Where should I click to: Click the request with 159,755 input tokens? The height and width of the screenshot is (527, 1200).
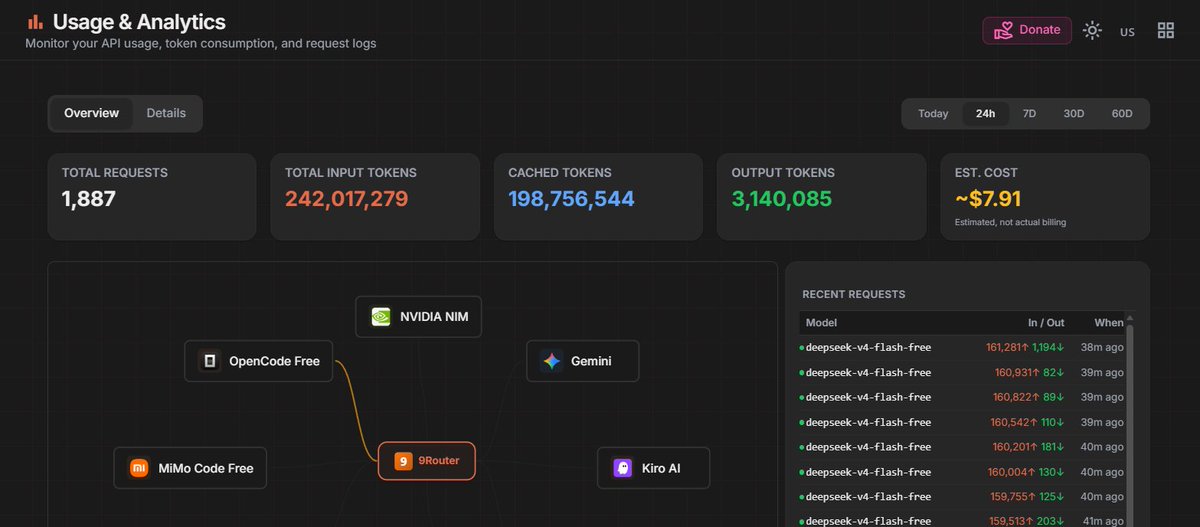pyautogui.click(x=963, y=497)
